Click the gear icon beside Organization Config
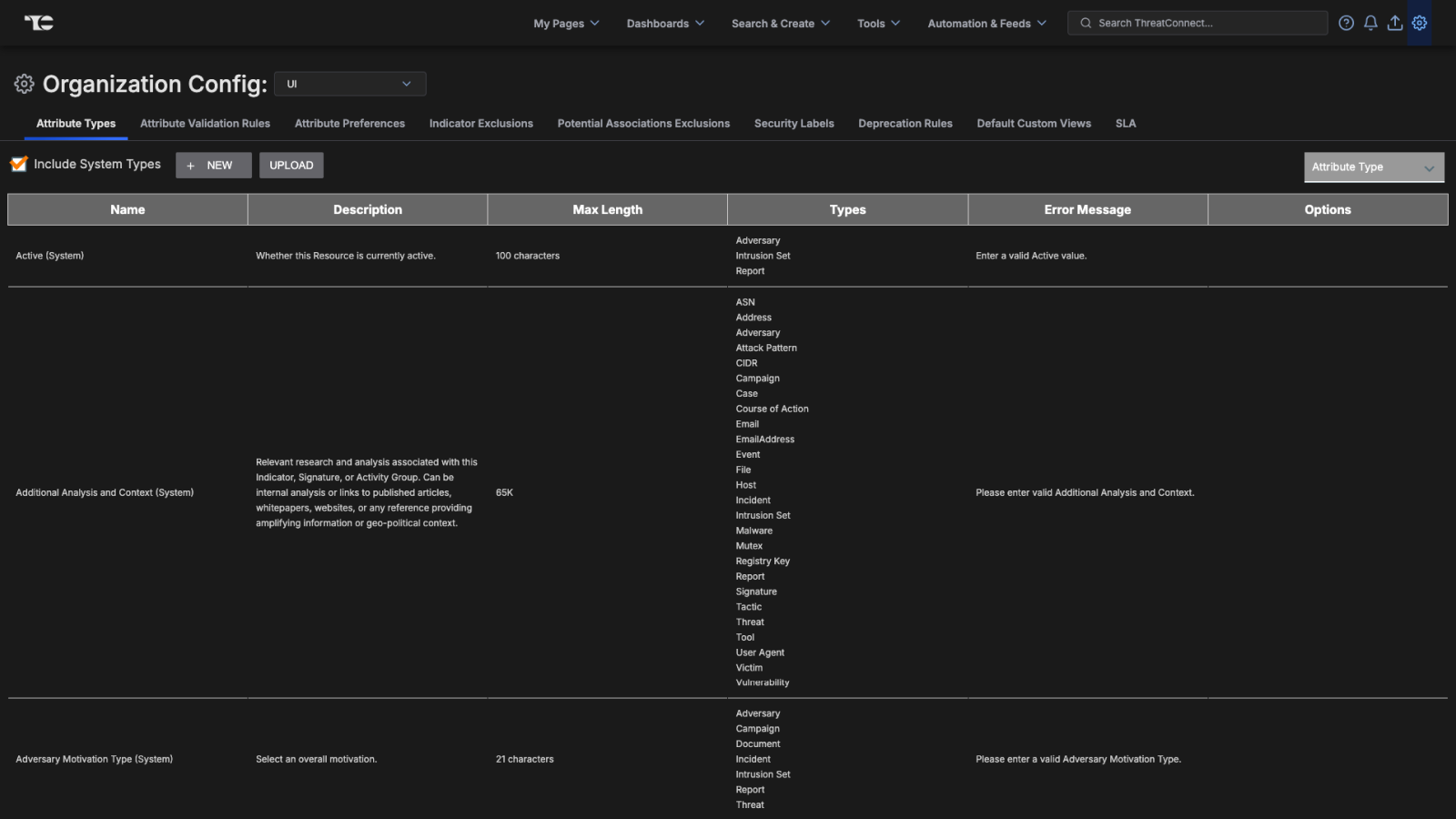The height and width of the screenshot is (819, 1456). coord(24,84)
